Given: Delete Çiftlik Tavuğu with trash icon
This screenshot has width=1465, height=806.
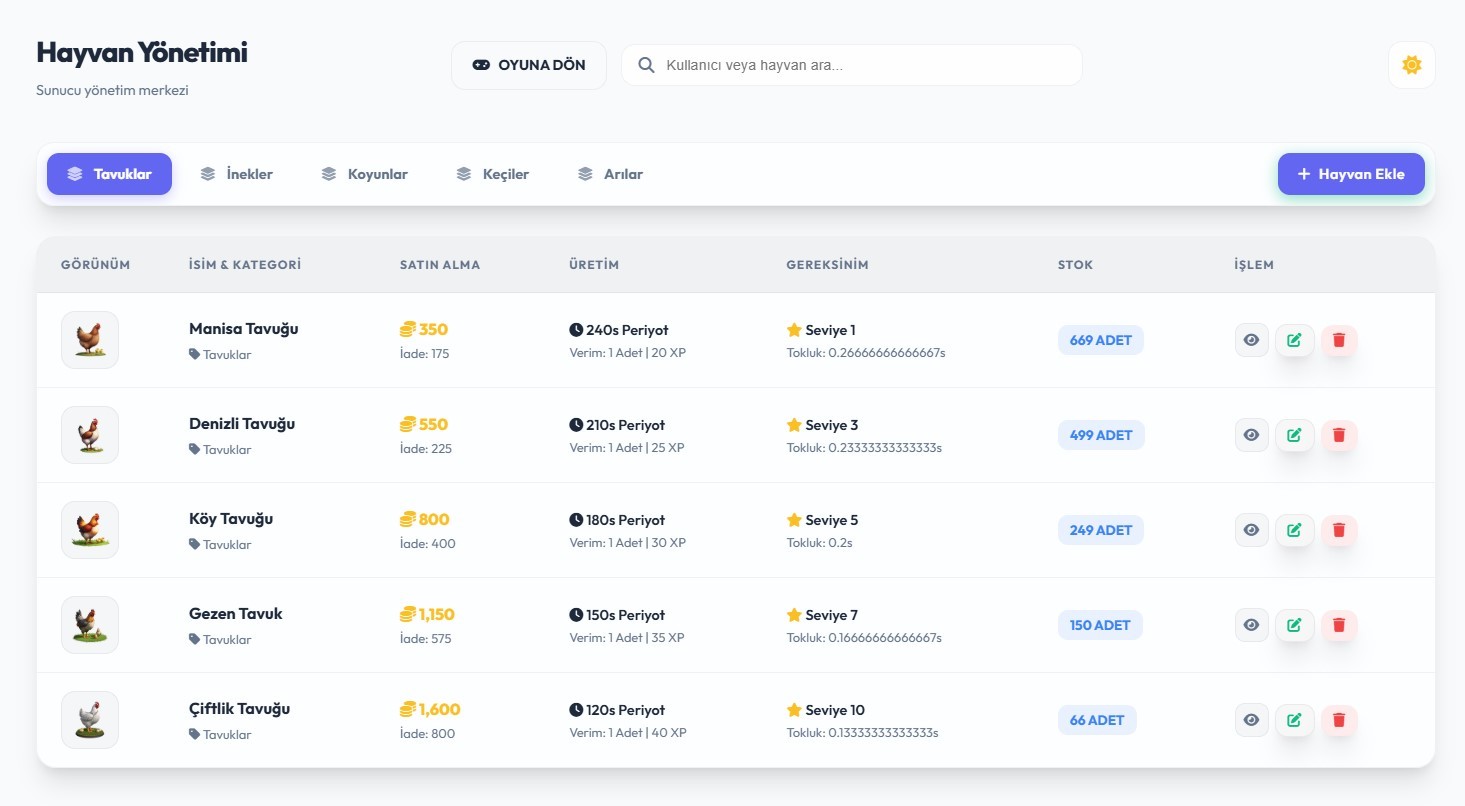Looking at the screenshot, I should tap(1339, 720).
